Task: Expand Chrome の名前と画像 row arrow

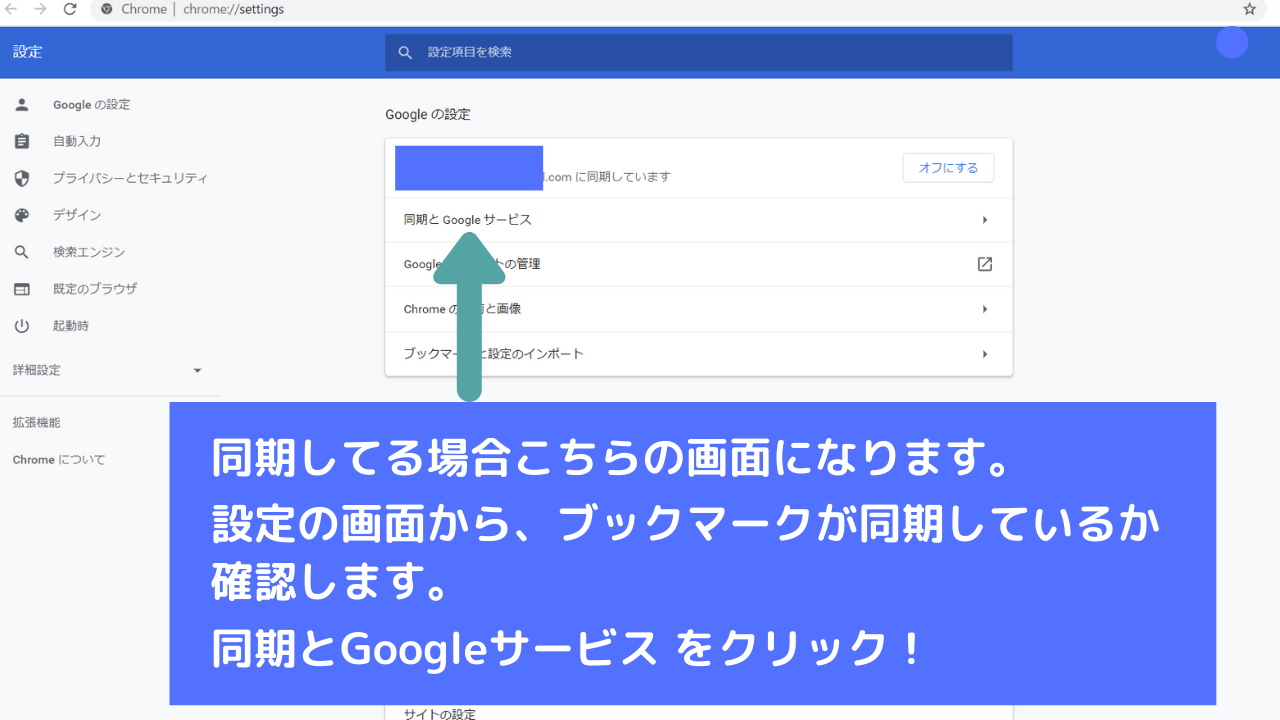Action: tap(985, 309)
